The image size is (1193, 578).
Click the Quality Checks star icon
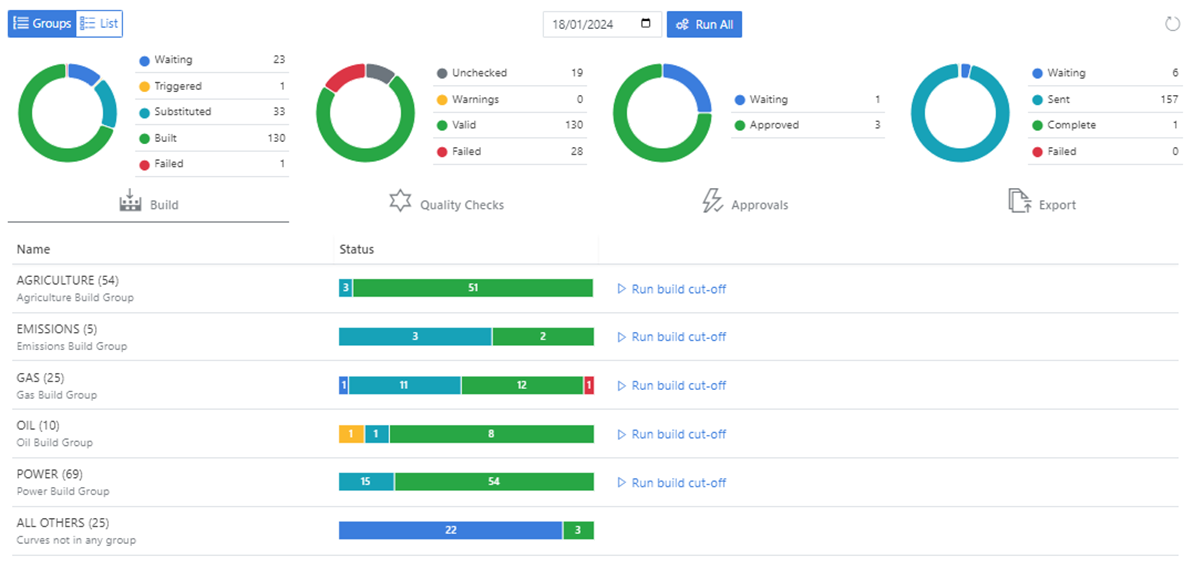point(400,200)
